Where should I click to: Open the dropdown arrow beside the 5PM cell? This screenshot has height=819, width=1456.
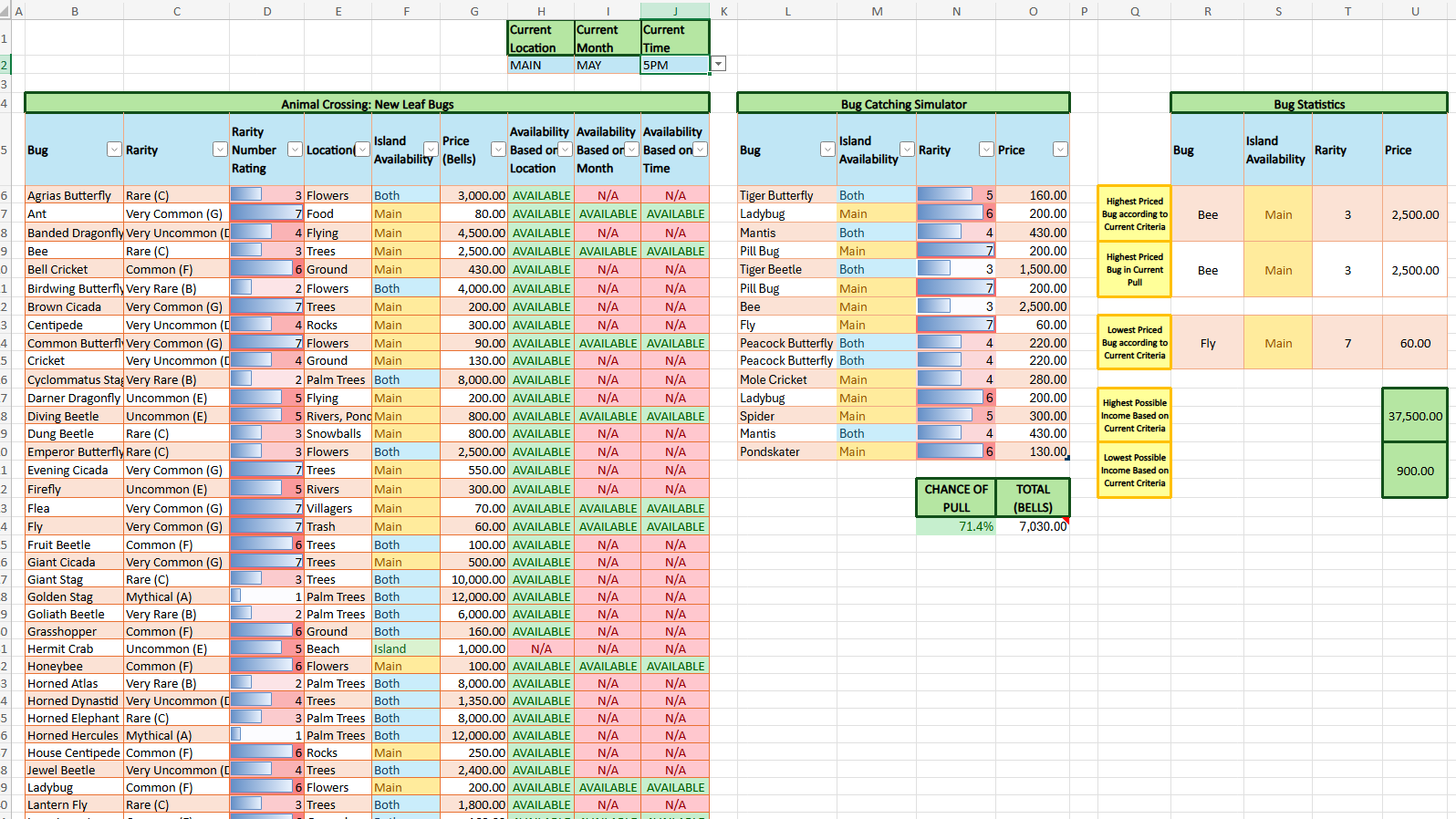(x=719, y=64)
